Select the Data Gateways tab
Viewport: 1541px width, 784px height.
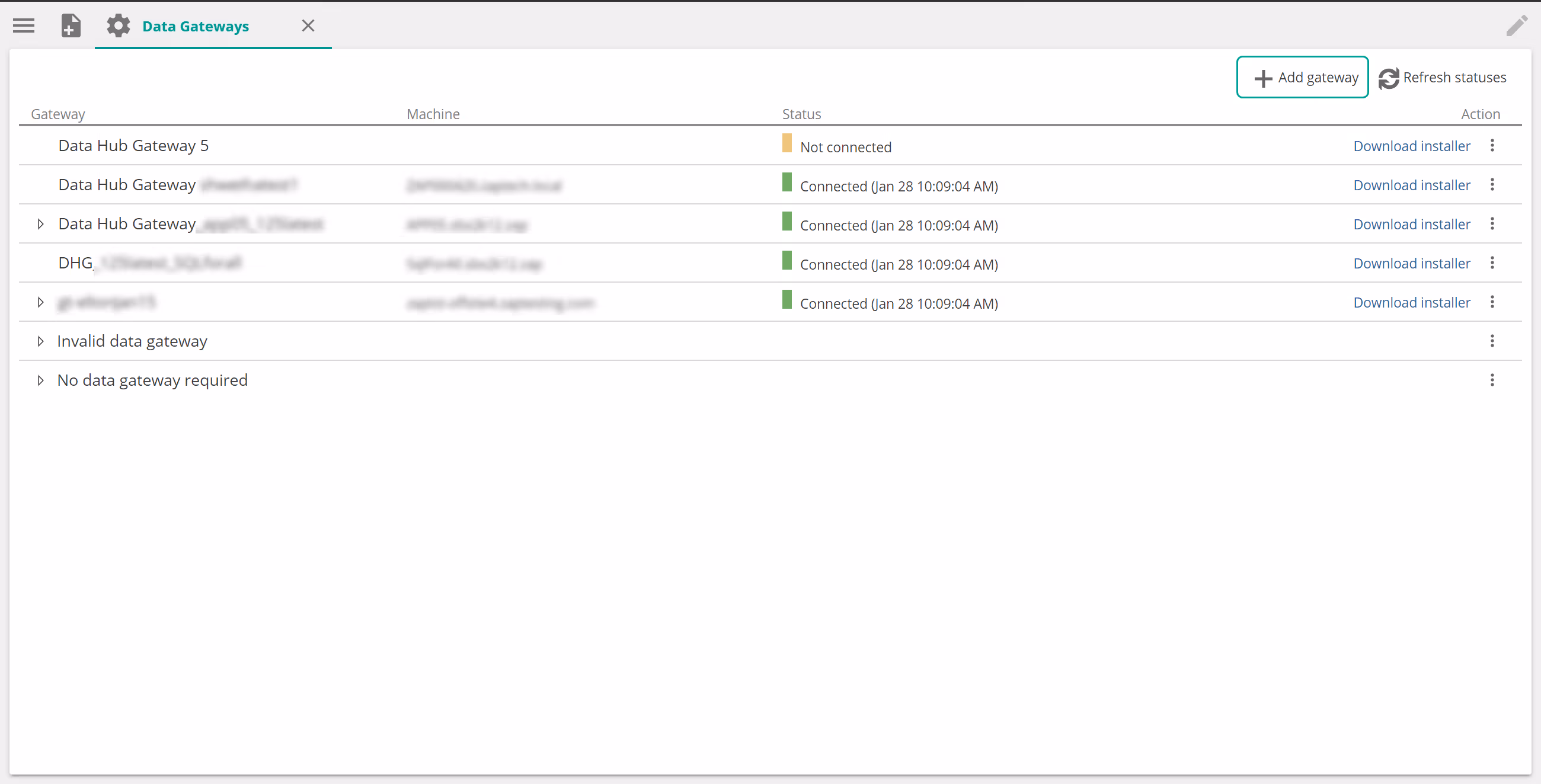point(195,26)
